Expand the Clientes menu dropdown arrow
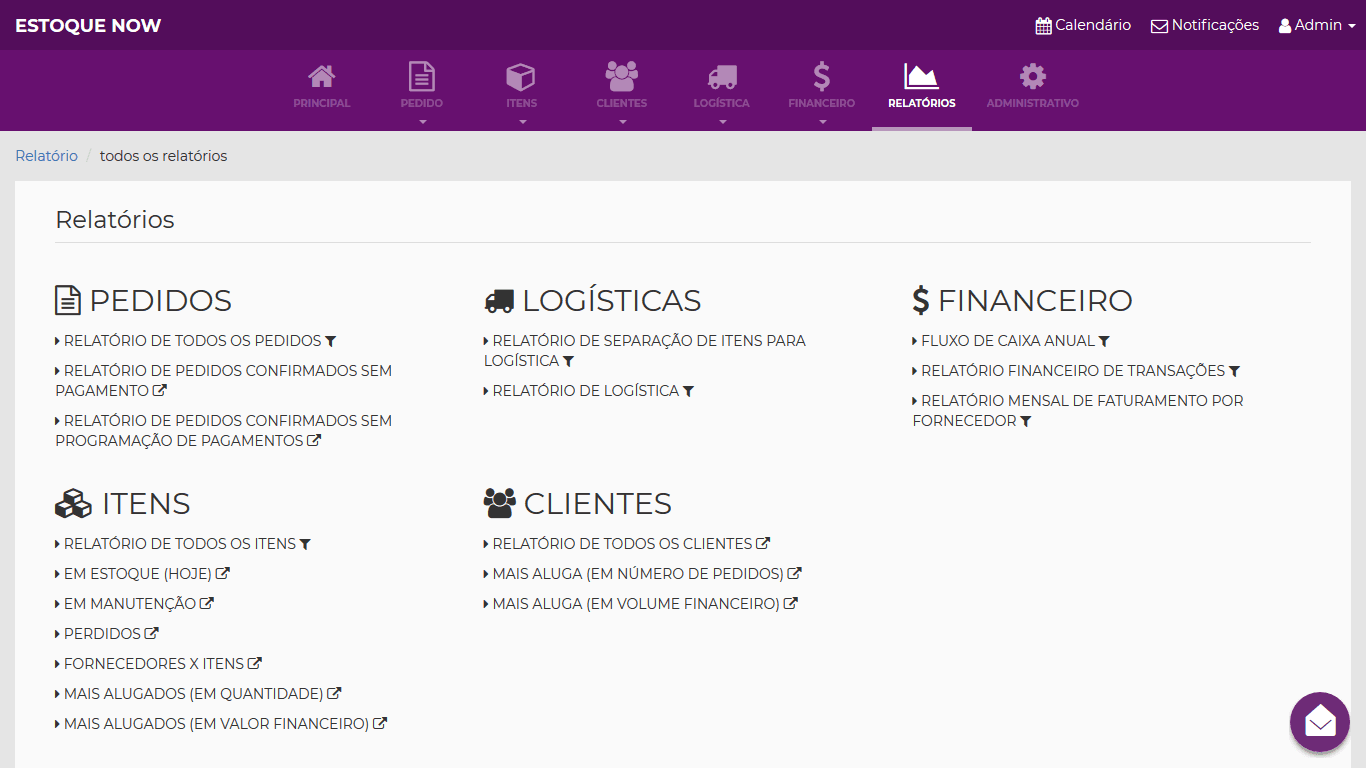1366x768 pixels. point(622,122)
